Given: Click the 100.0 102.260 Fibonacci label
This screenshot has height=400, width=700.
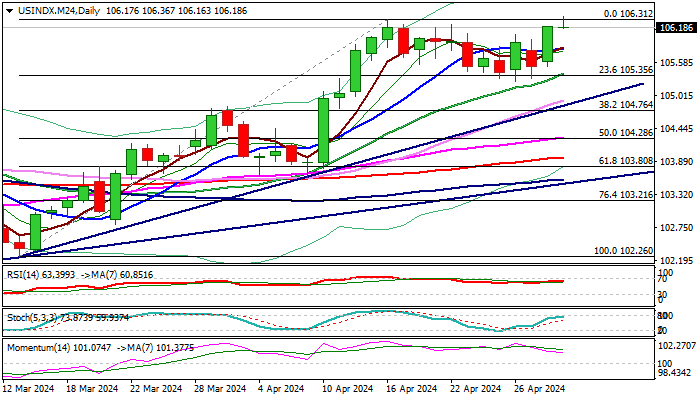Looking at the screenshot, I should tap(622, 251).
